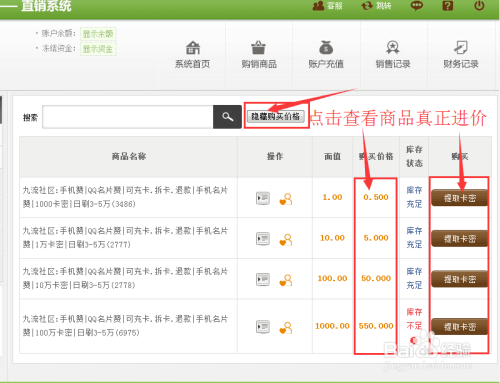Open the chat bubble message icon

[417, 6]
